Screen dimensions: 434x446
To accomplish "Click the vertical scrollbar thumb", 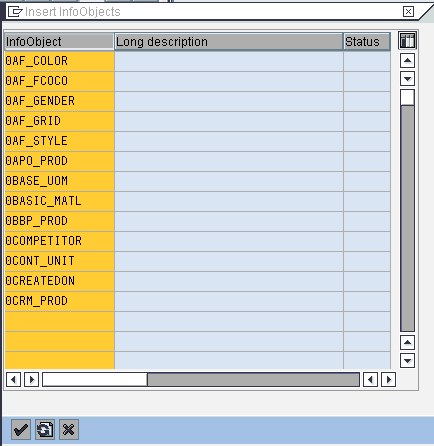I will 407,97.
